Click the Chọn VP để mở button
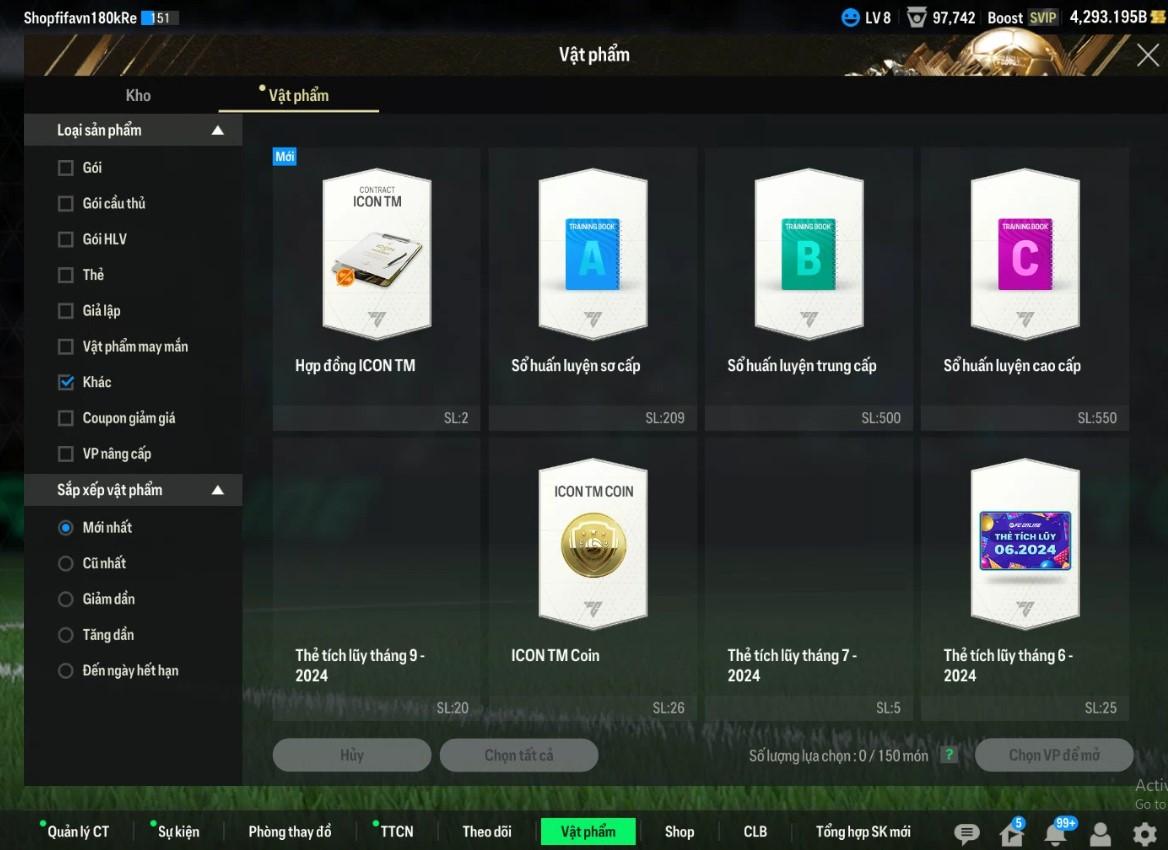The height and width of the screenshot is (850, 1168). point(1053,755)
